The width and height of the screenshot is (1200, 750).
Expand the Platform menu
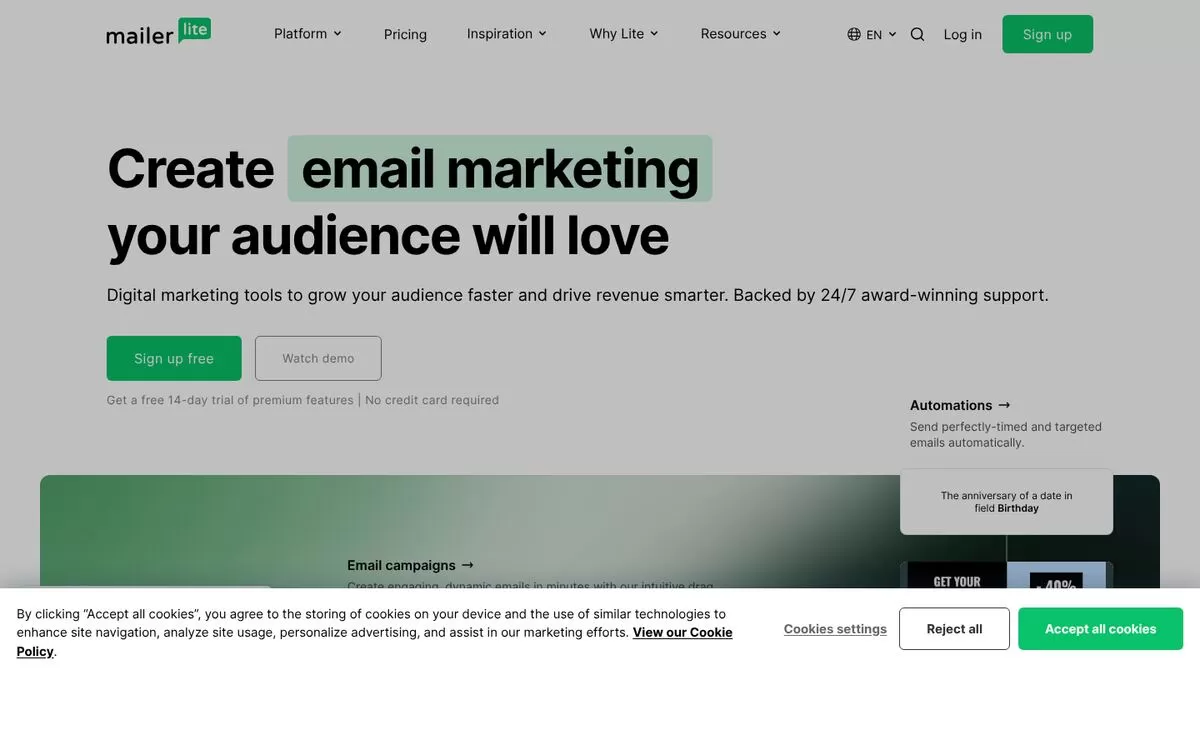click(x=308, y=33)
